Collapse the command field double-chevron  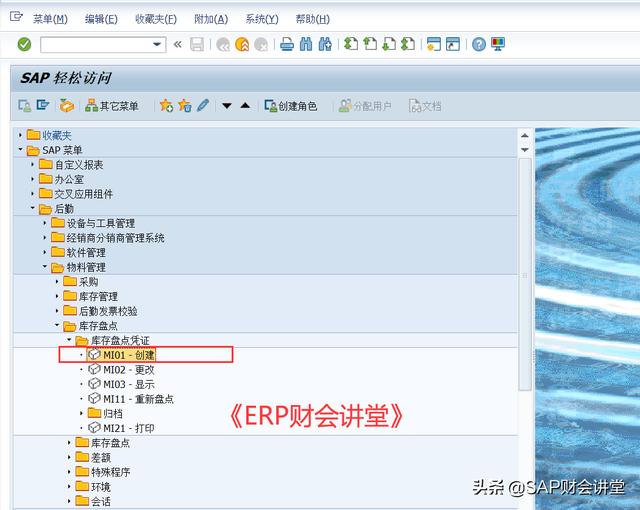coord(177,44)
